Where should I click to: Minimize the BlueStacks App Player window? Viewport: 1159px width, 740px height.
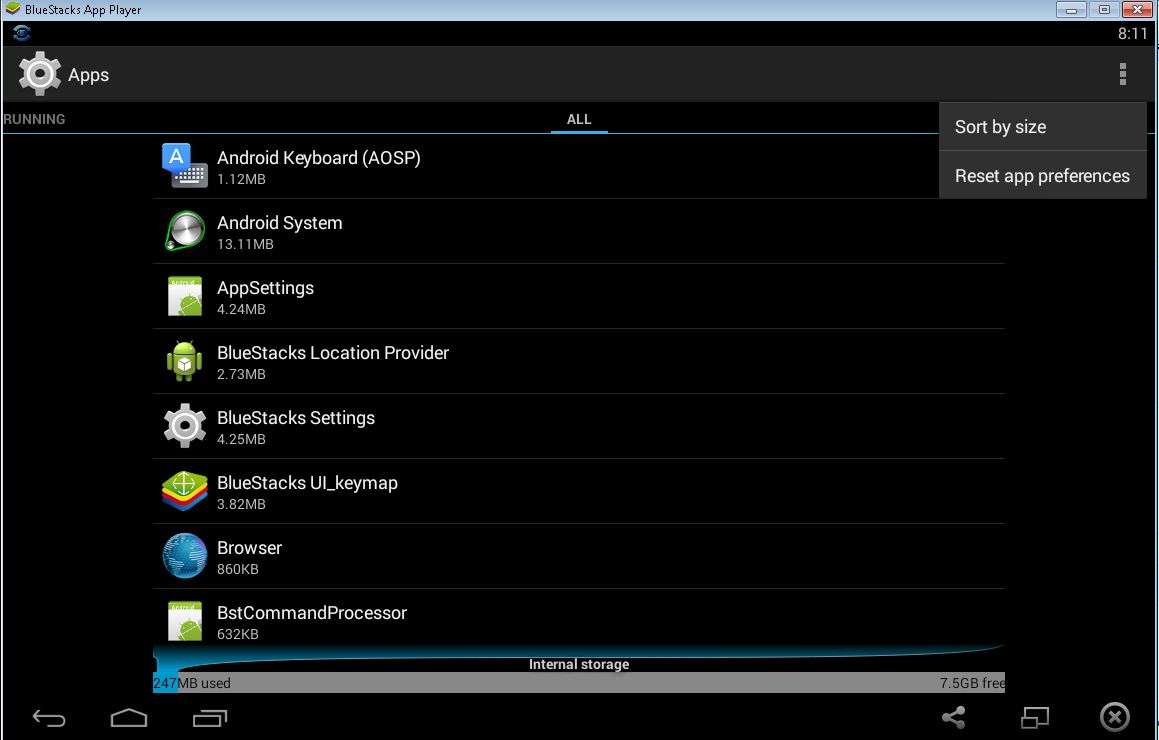(x=1071, y=10)
